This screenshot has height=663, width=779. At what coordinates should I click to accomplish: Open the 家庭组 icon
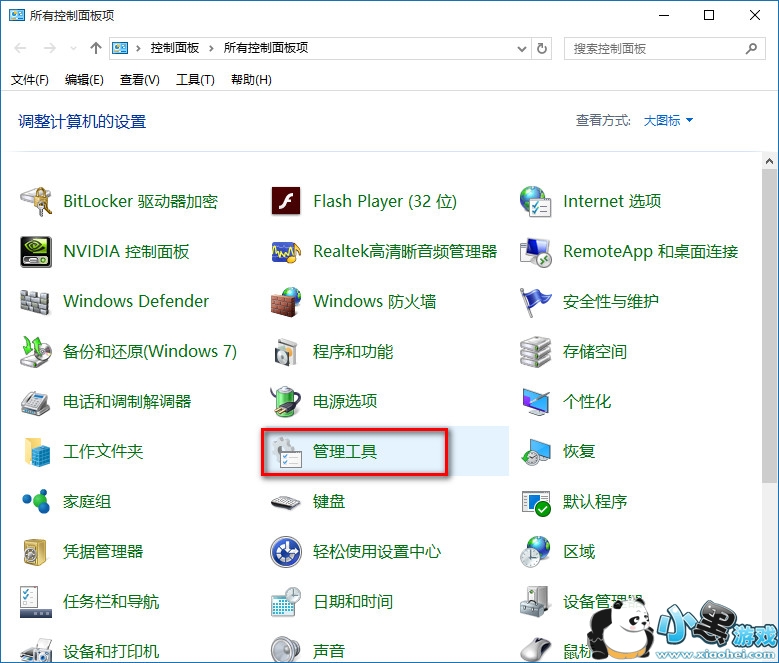pyautogui.click(x=36, y=501)
